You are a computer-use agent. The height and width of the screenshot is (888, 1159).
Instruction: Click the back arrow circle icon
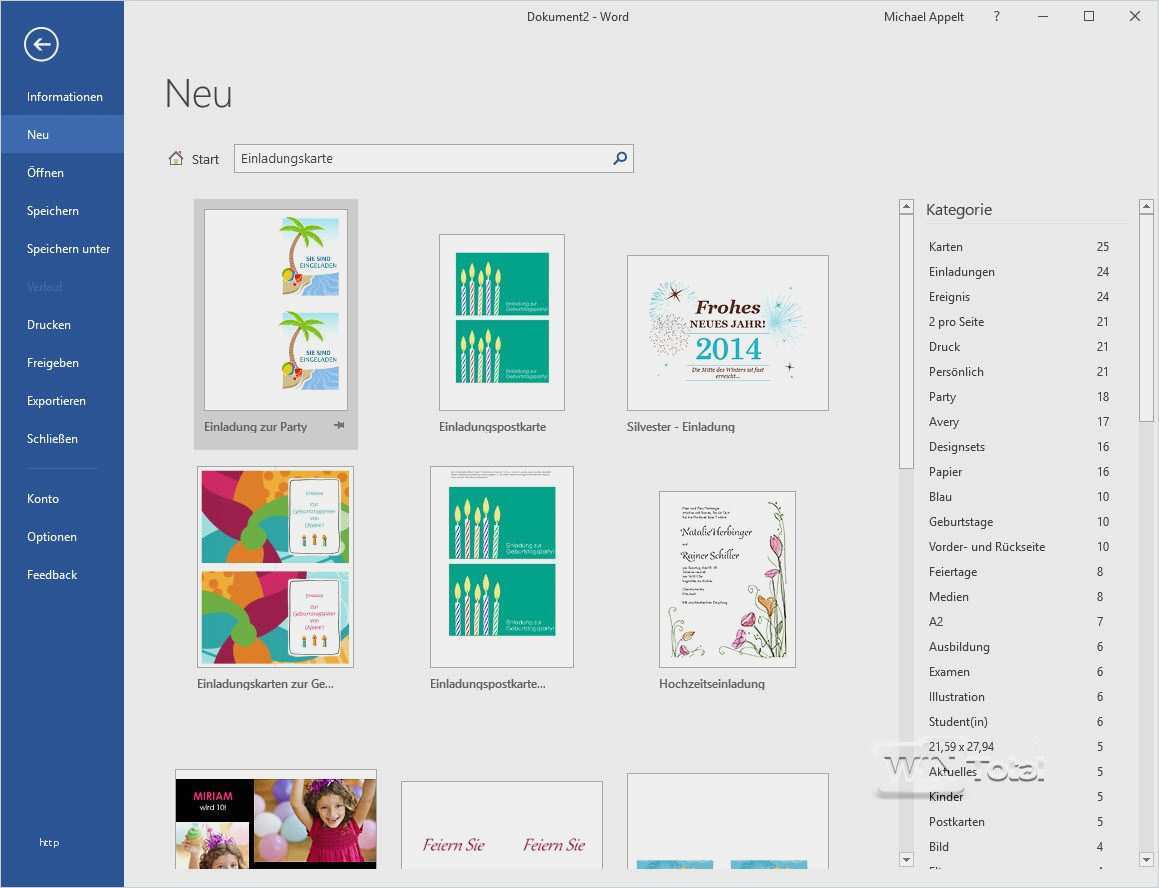pos(42,44)
